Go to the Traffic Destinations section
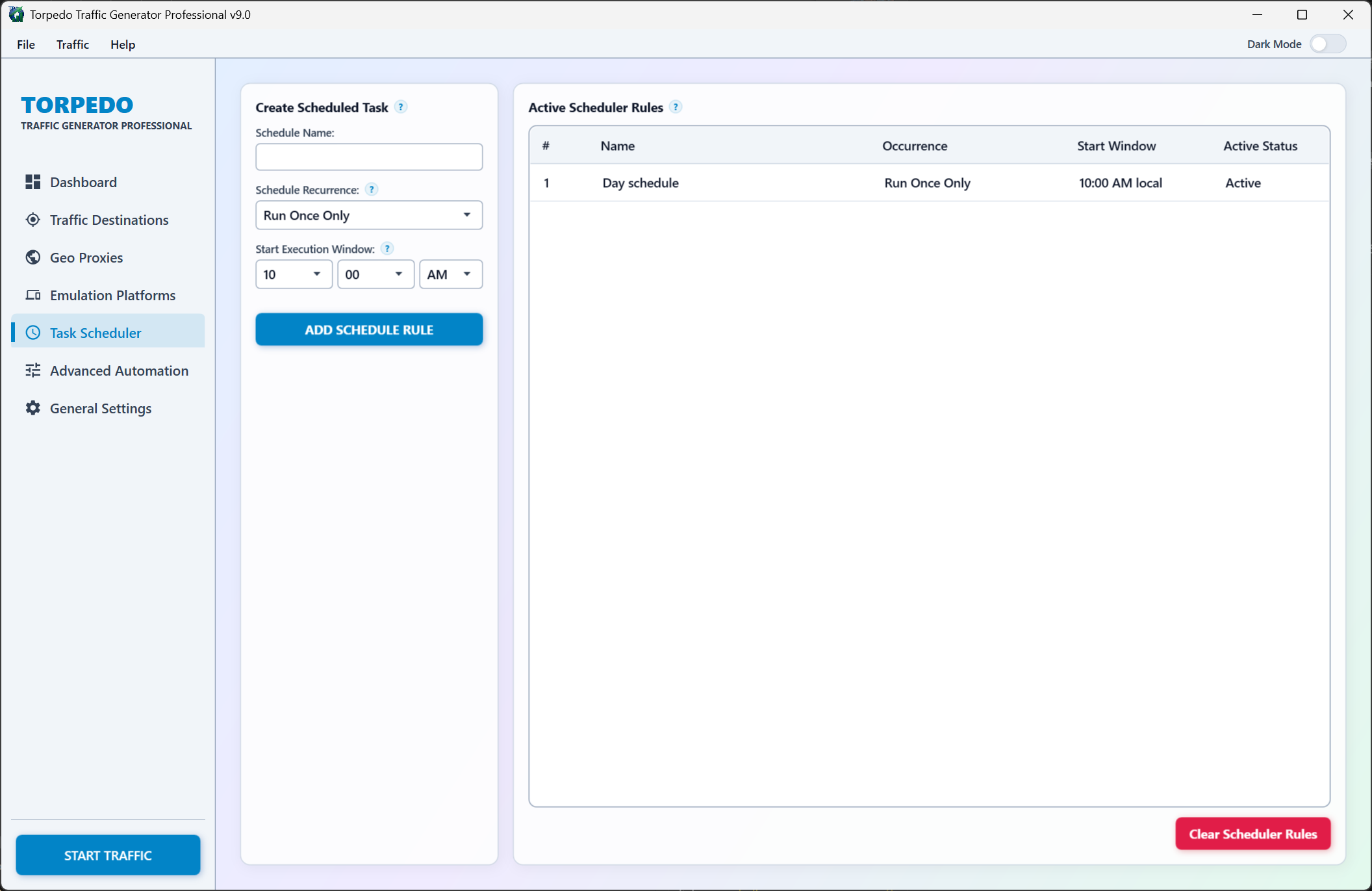Image resolution: width=1372 pixels, height=891 pixels. pos(108,220)
